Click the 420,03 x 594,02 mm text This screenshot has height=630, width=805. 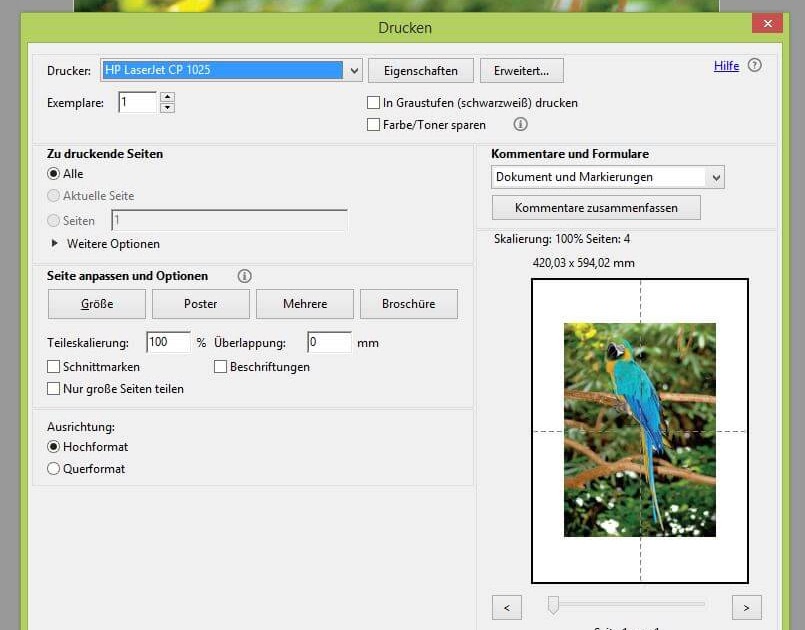(584, 263)
